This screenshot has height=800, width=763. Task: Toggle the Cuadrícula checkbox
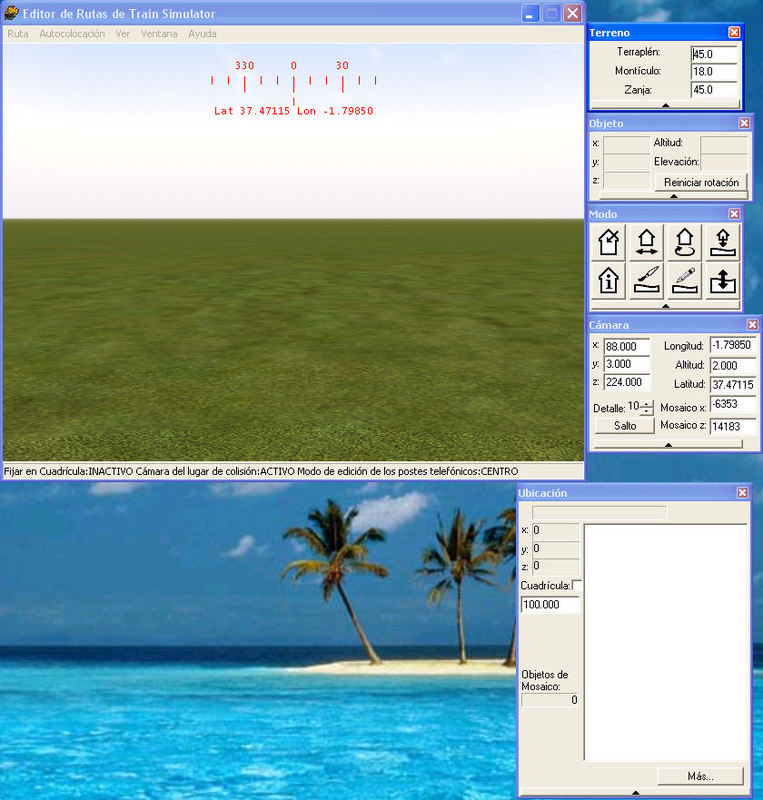click(x=577, y=585)
